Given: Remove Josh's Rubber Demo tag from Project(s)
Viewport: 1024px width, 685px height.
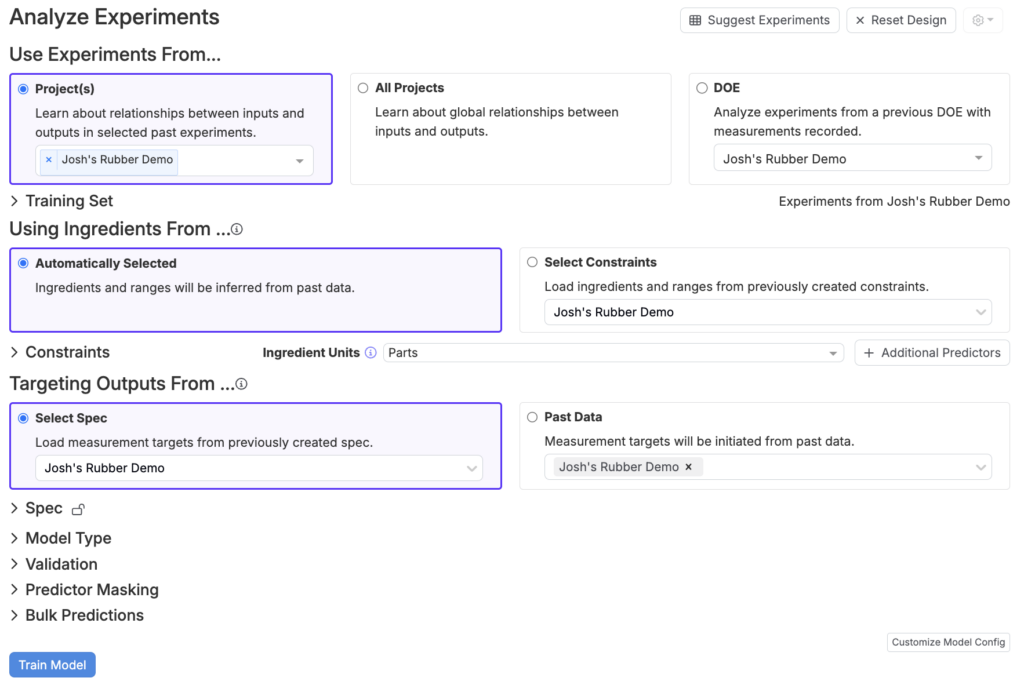Looking at the screenshot, I should click(48, 160).
